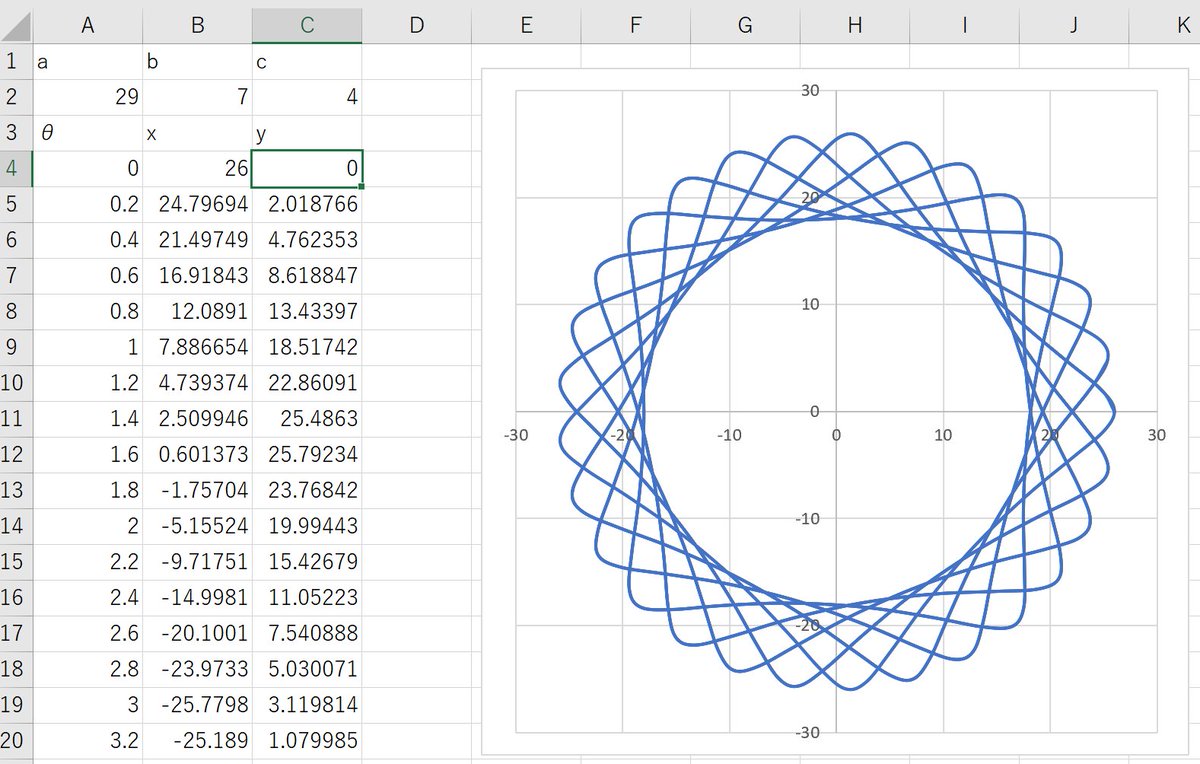Select cell with value -1.75704

pyautogui.click(x=198, y=490)
